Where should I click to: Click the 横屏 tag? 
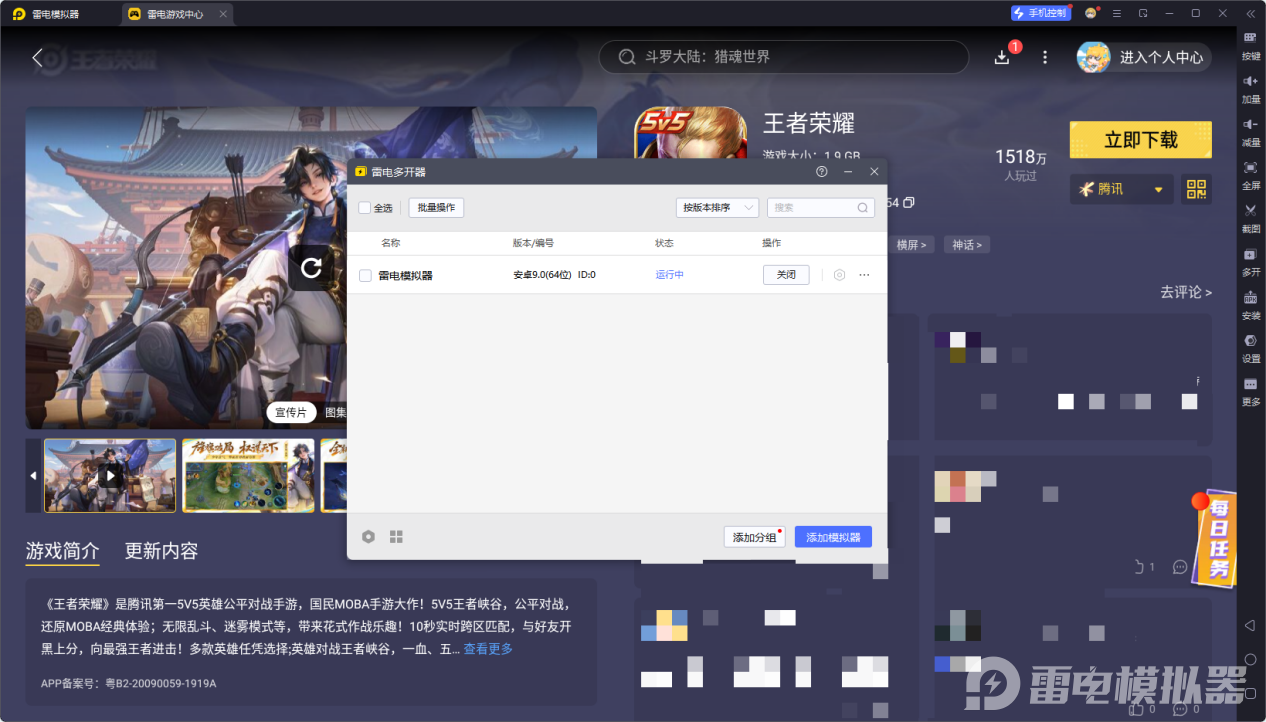911,244
